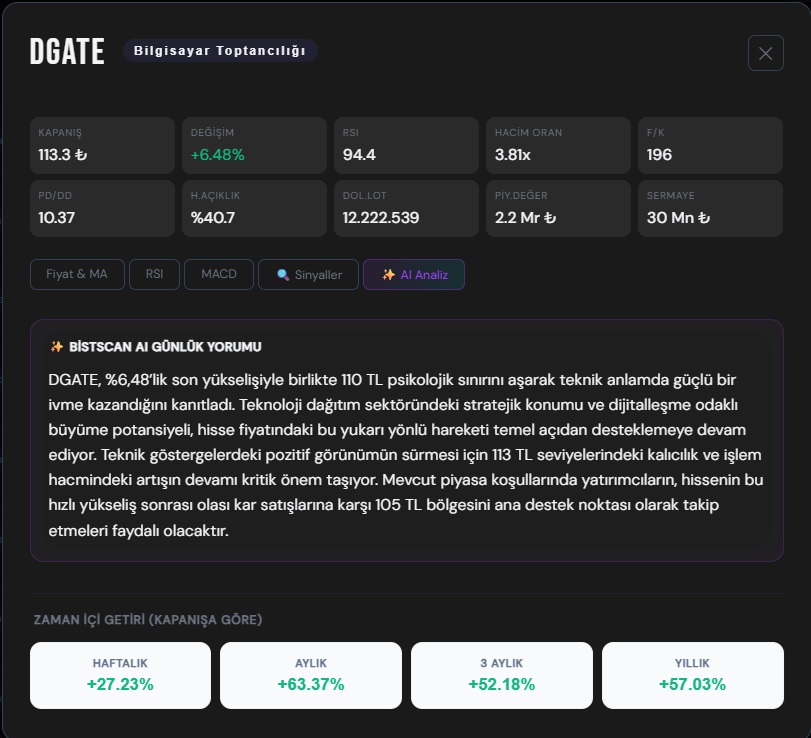This screenshot has height=738, width=811.
Task: Click the 3 AYLIK +52.18% return card
Action: [502, 675]
